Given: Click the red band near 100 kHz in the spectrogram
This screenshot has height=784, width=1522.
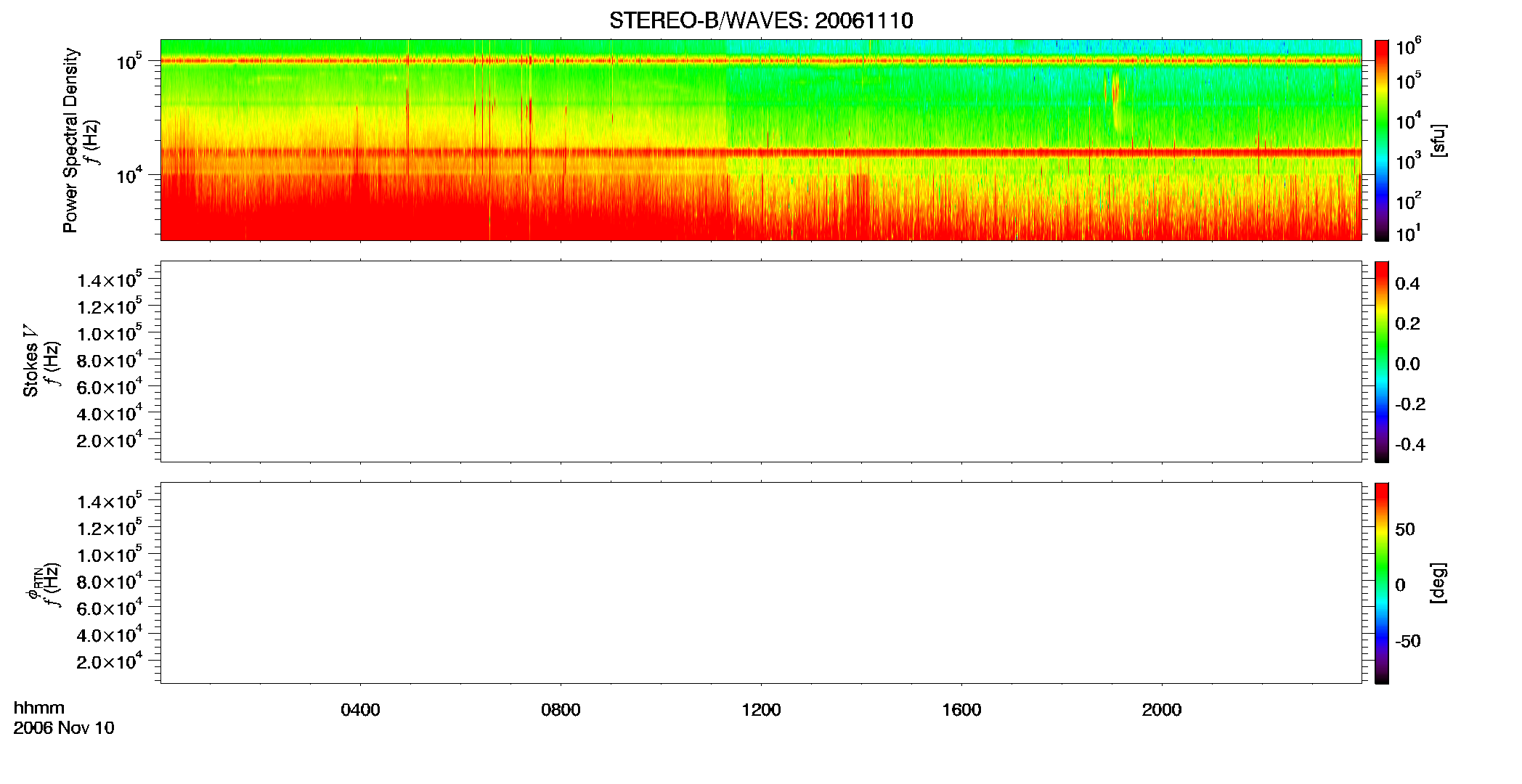Looking at the screenshot, I should pos(761,61).
